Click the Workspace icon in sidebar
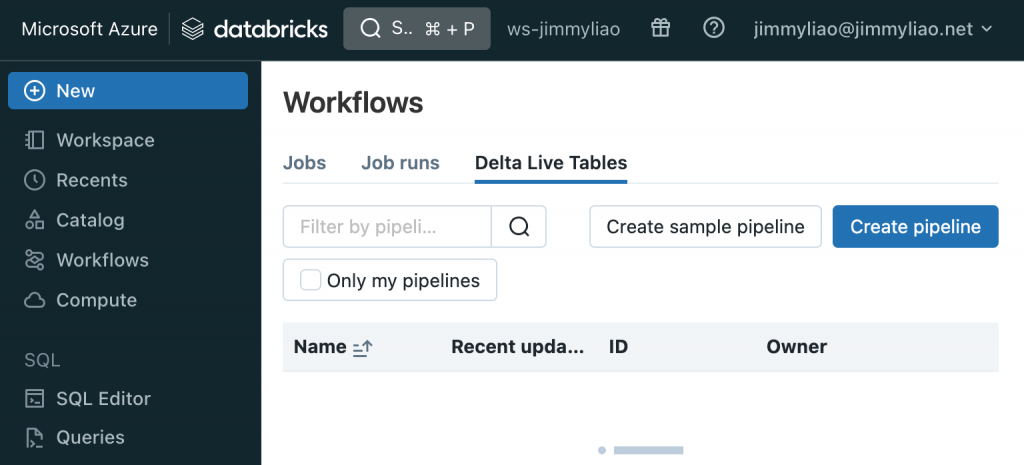 35,140
